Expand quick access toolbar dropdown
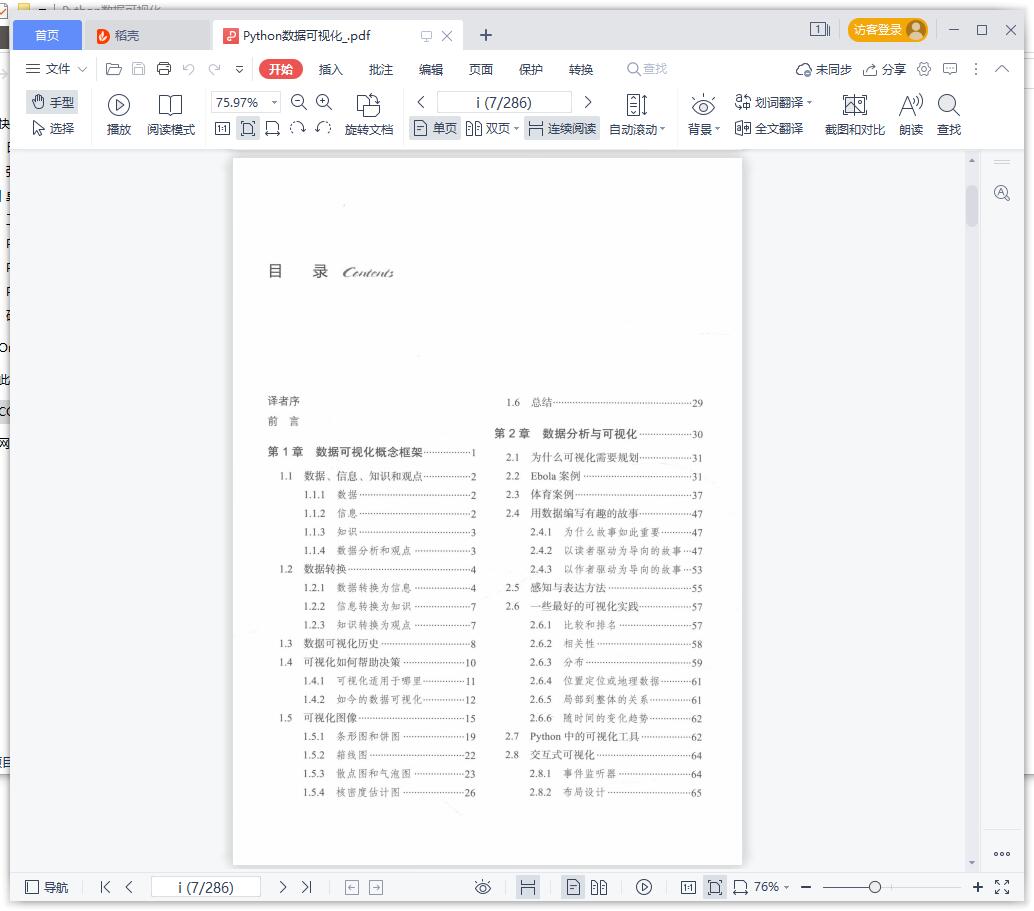Screen dimensions: 1034x911 click(239, 69)
